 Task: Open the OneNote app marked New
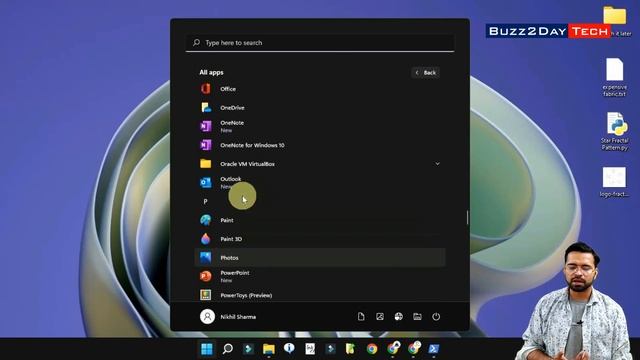(x=320, y=126)
